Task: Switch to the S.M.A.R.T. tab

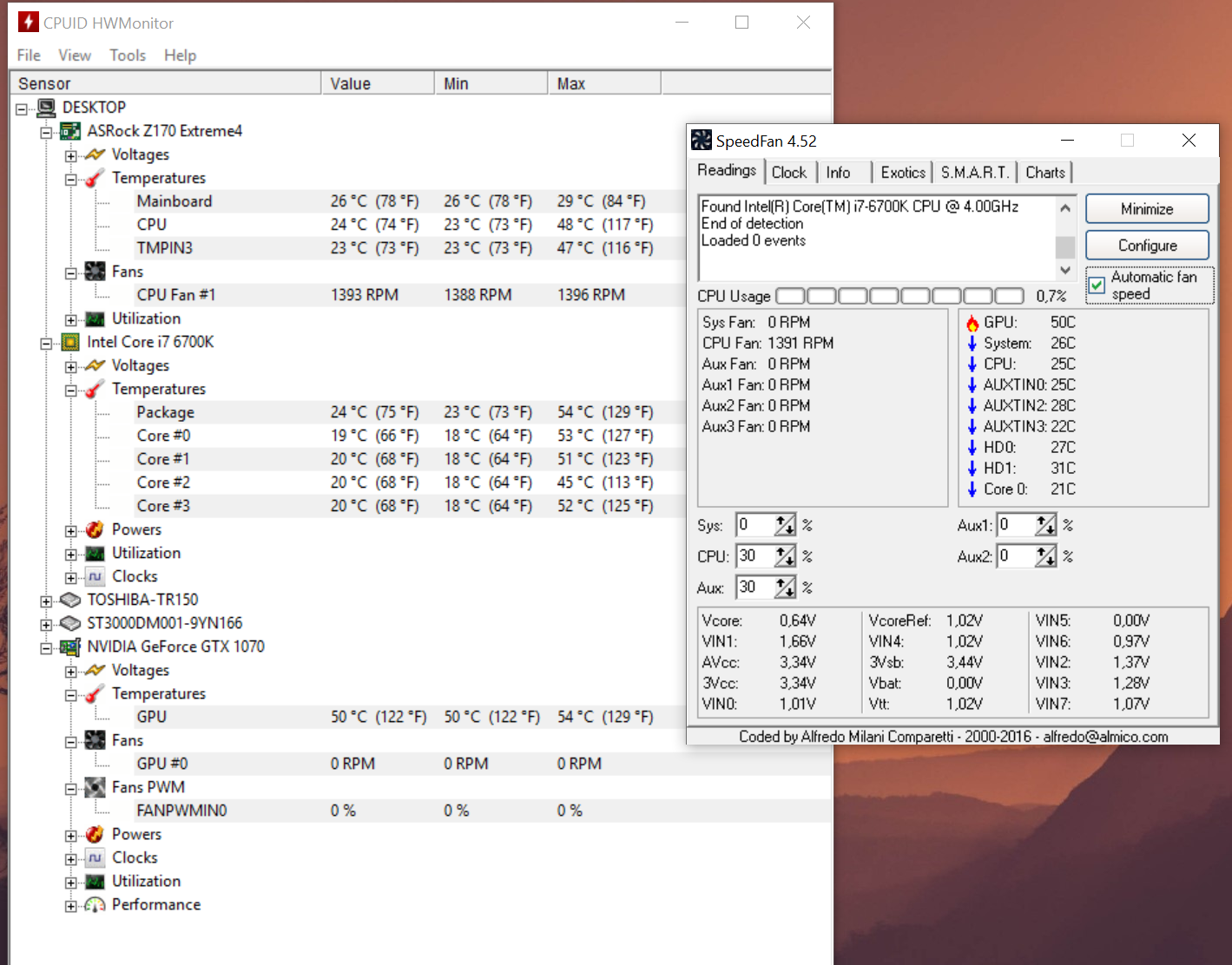Action: click(975, 173)
